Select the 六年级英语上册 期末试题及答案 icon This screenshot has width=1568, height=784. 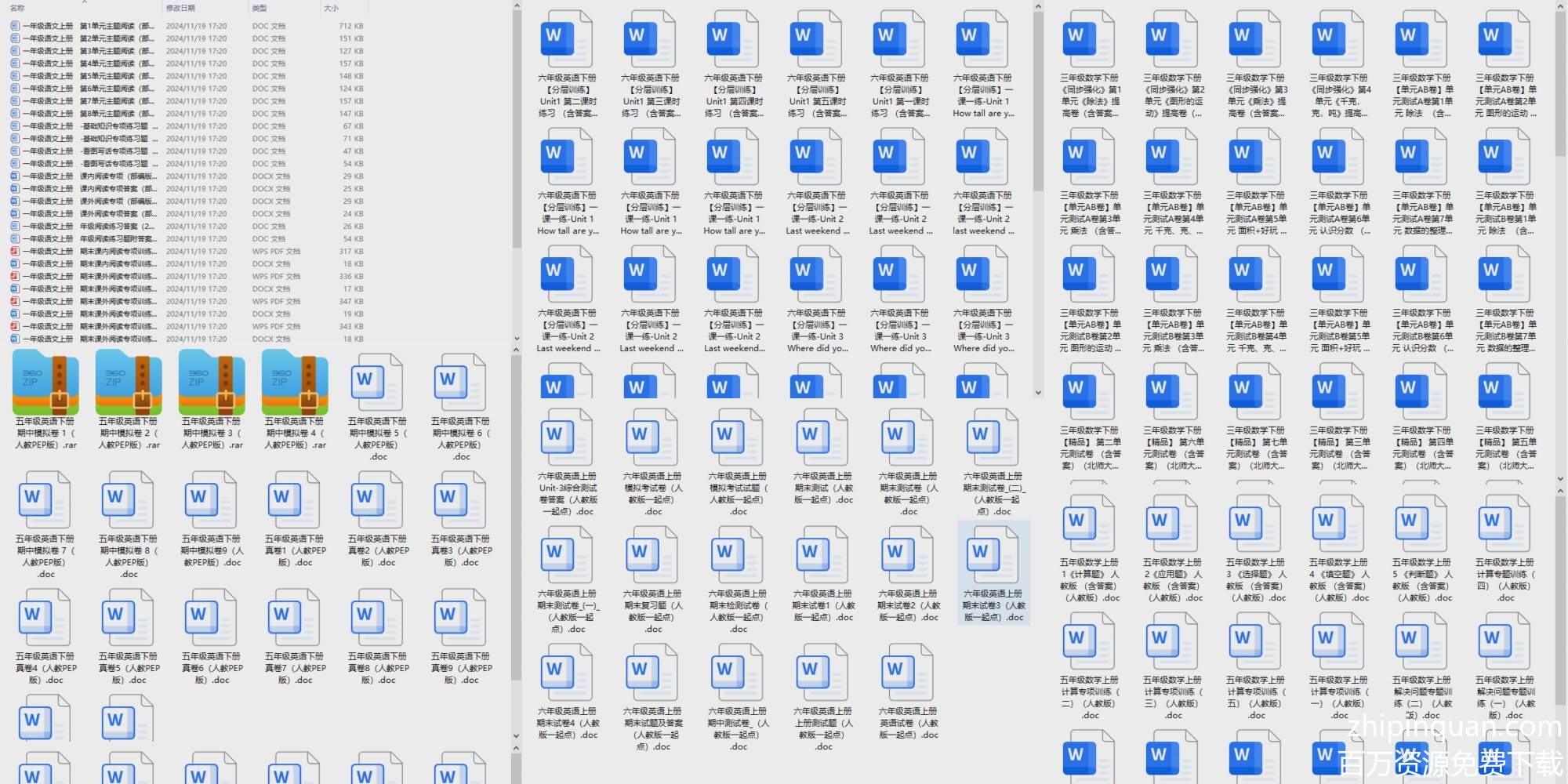pyautogui.click(x=653, y=673)
